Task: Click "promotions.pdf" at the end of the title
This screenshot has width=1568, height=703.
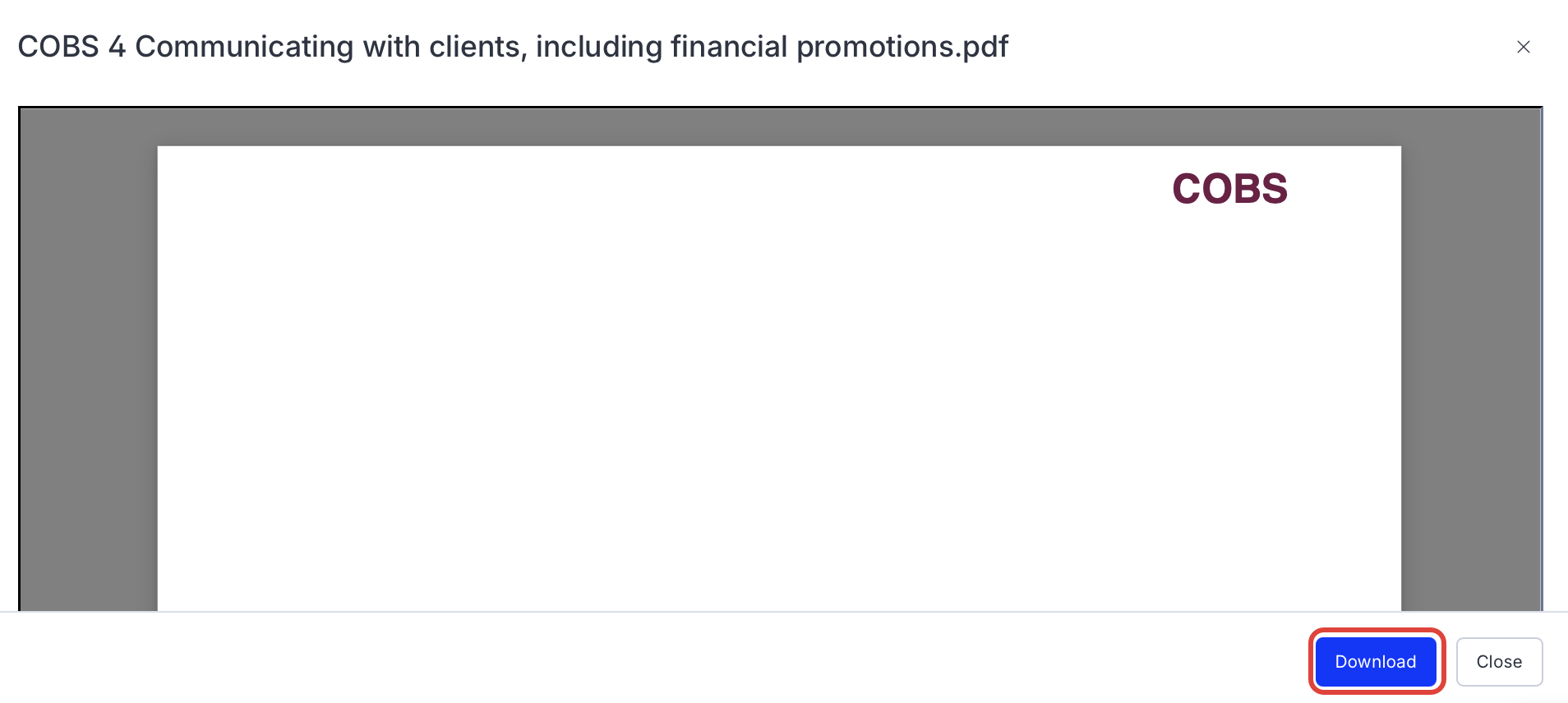Action: point(902,47)
